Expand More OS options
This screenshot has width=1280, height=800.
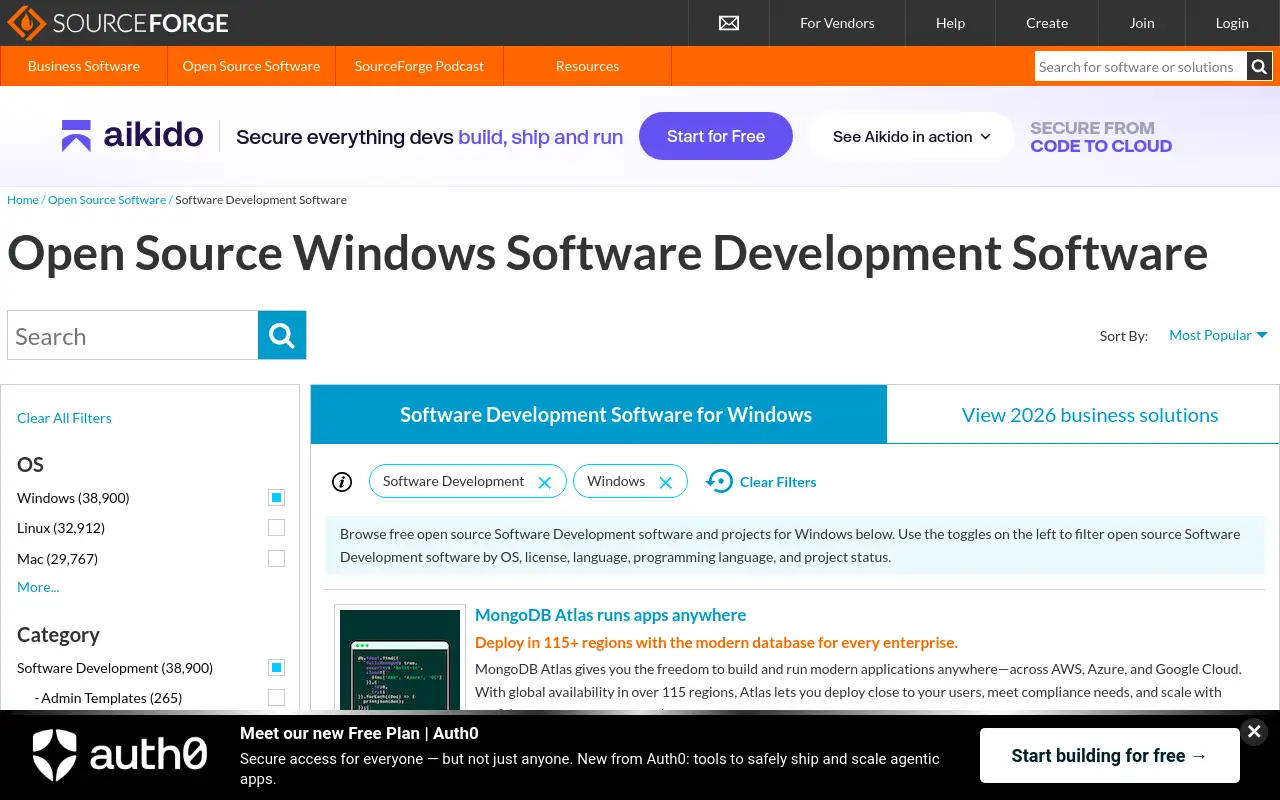click(x=38, y=587)
